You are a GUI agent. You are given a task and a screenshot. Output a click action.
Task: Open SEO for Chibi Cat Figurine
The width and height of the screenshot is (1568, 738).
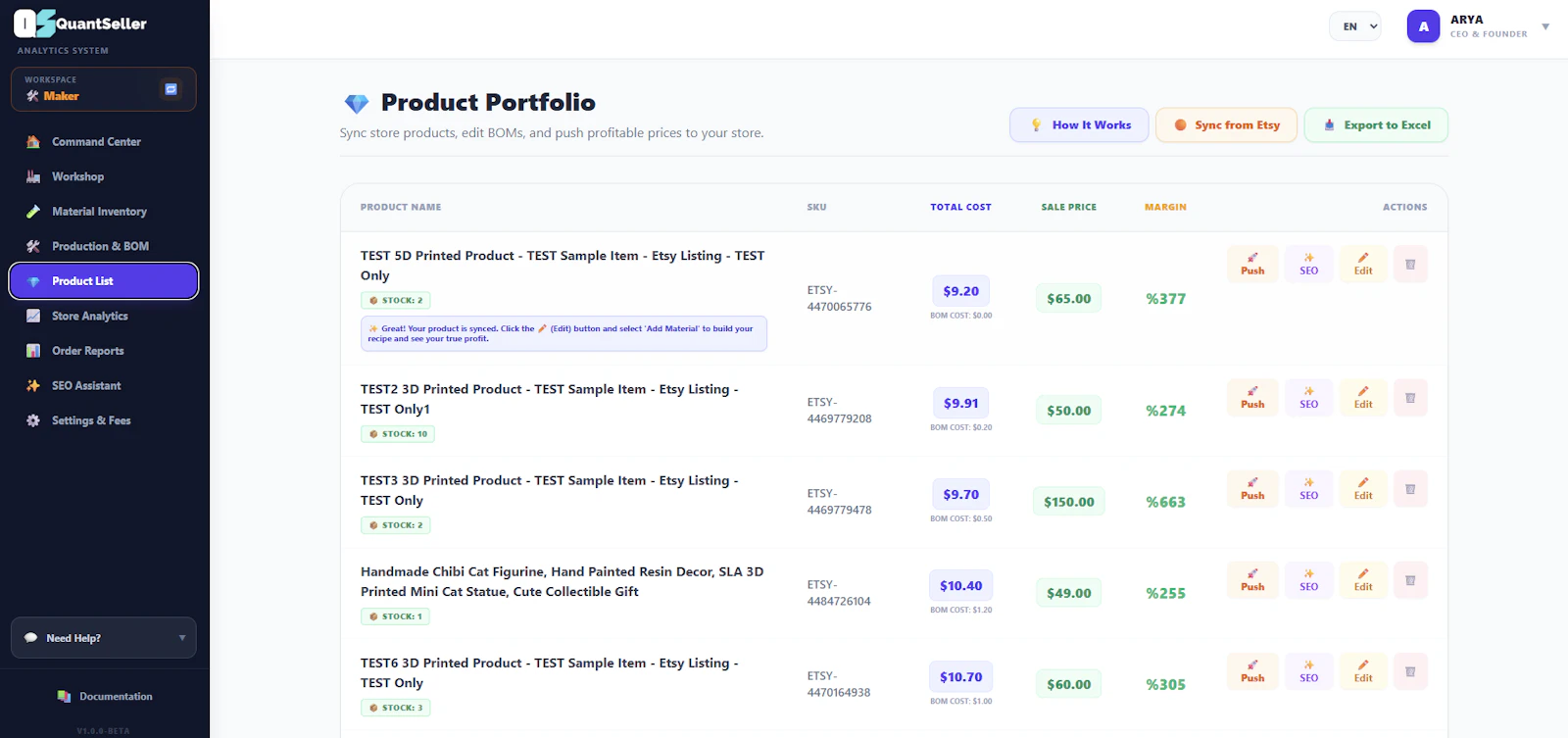pos(1308,580)
